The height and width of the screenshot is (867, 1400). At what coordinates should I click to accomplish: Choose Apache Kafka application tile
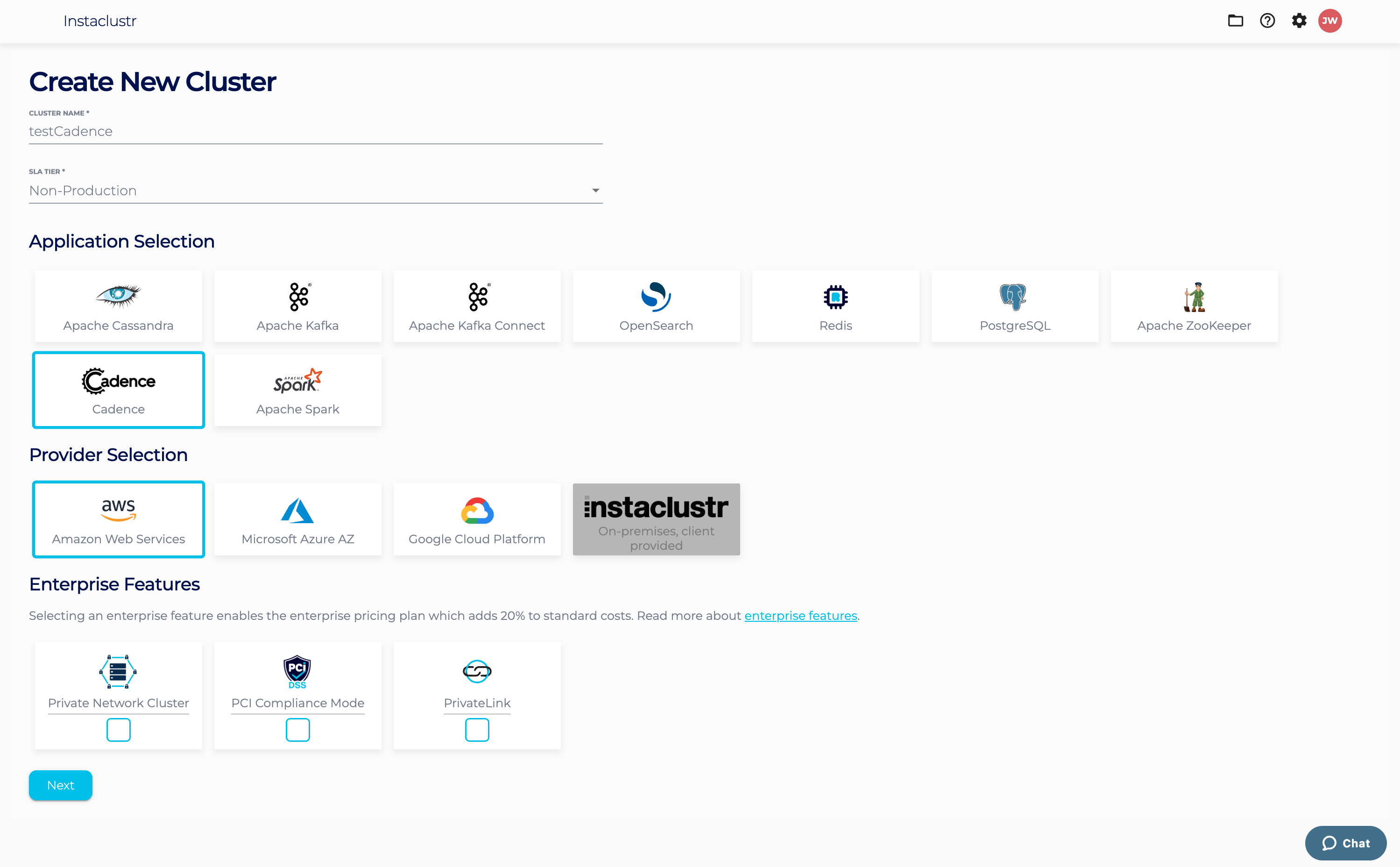click(x=297, y=306)
